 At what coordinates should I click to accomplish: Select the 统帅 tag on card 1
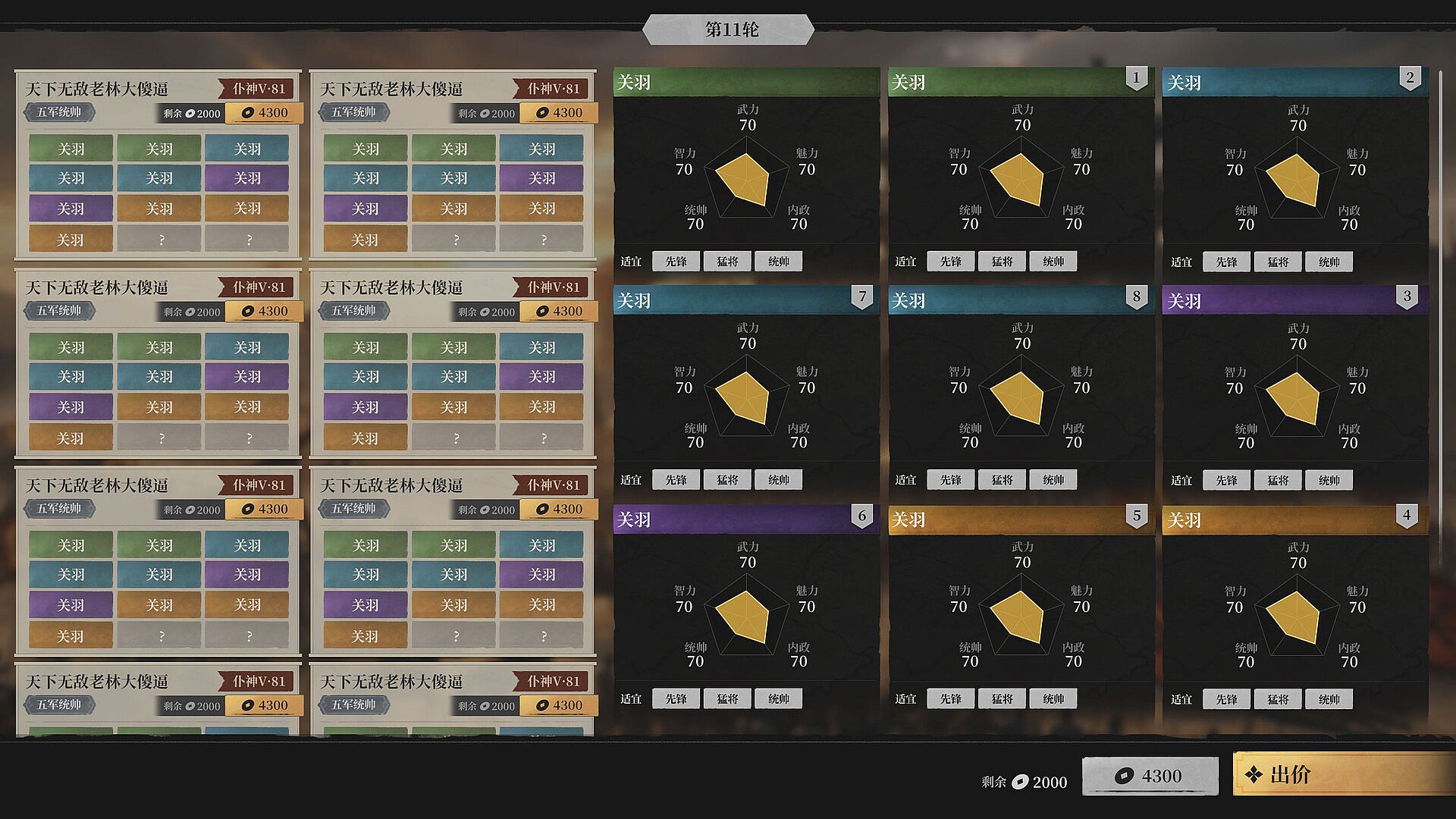point(1053,262)
